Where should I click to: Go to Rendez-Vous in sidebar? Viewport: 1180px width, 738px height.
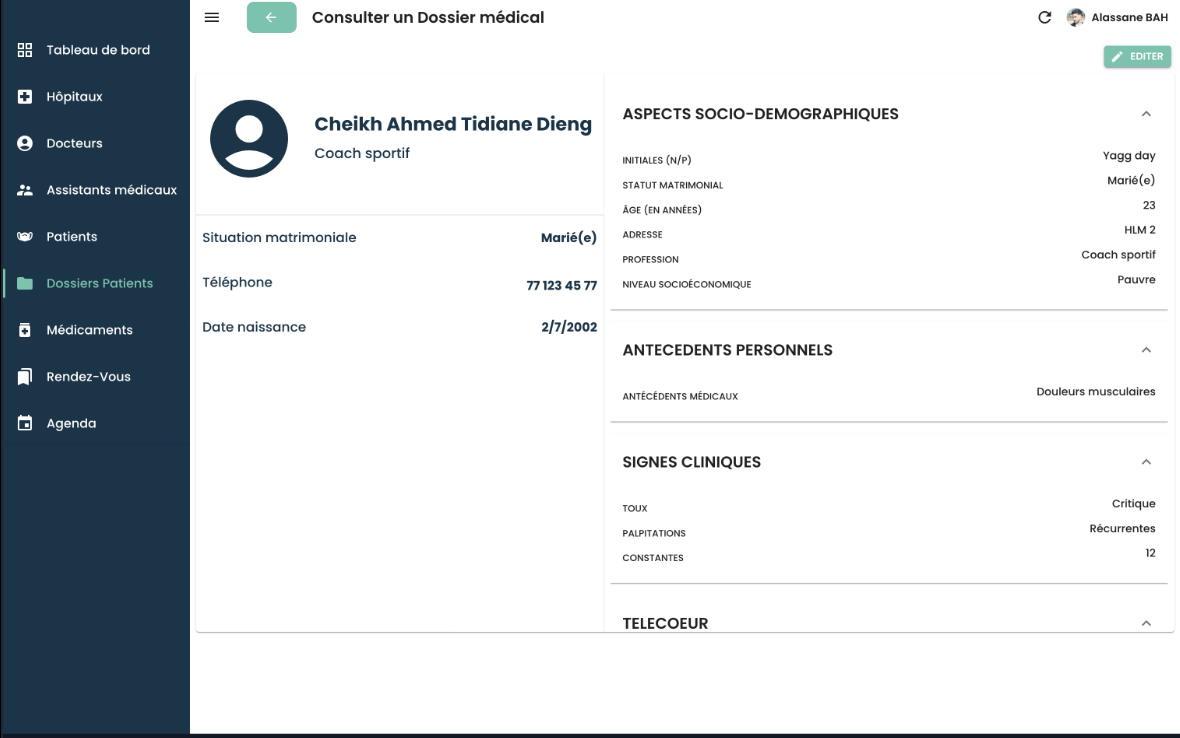click(x=88, y=377)
